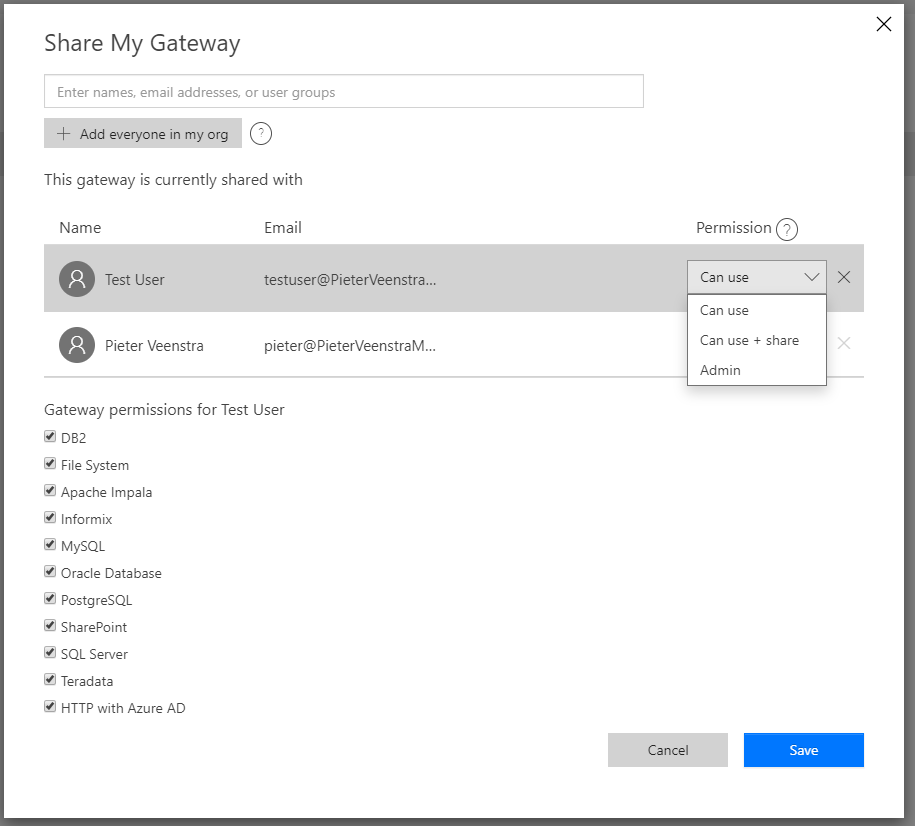Click Pieter Veenstra's avatar icon
Image resolution: width=915 pixels, height=826 pixels.
77,345
